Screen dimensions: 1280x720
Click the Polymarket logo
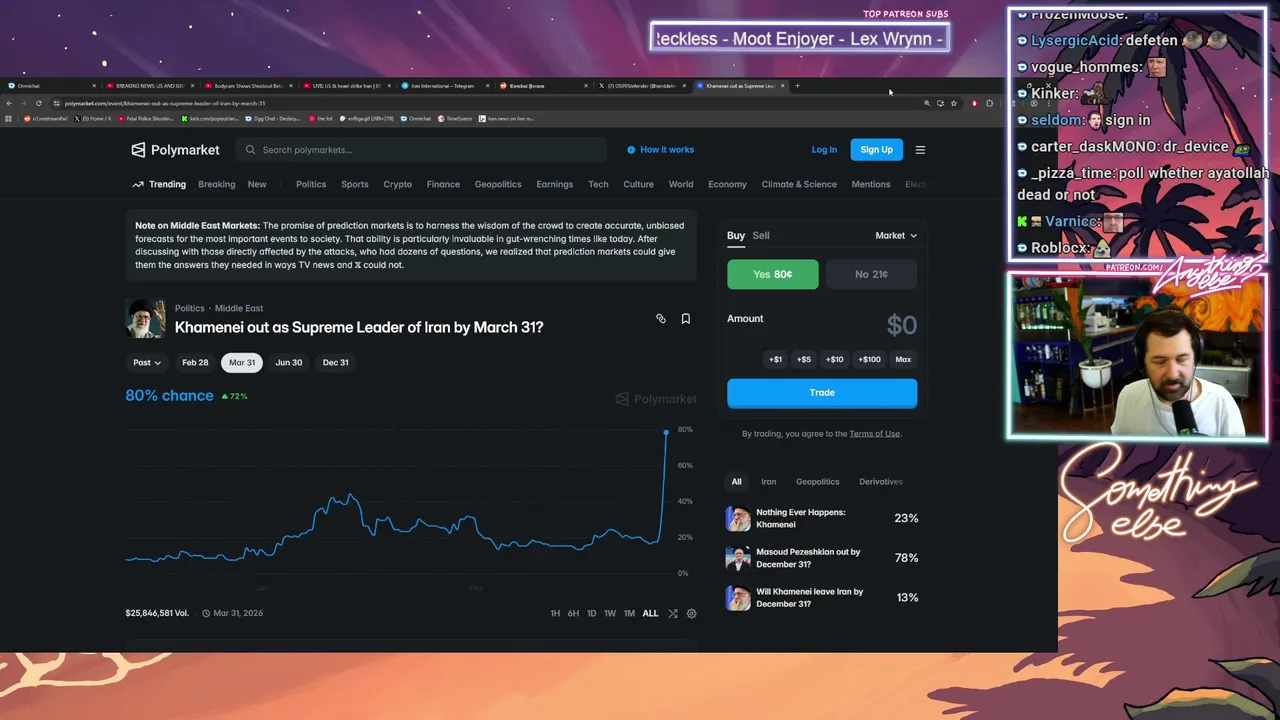[x=175, y=150]
